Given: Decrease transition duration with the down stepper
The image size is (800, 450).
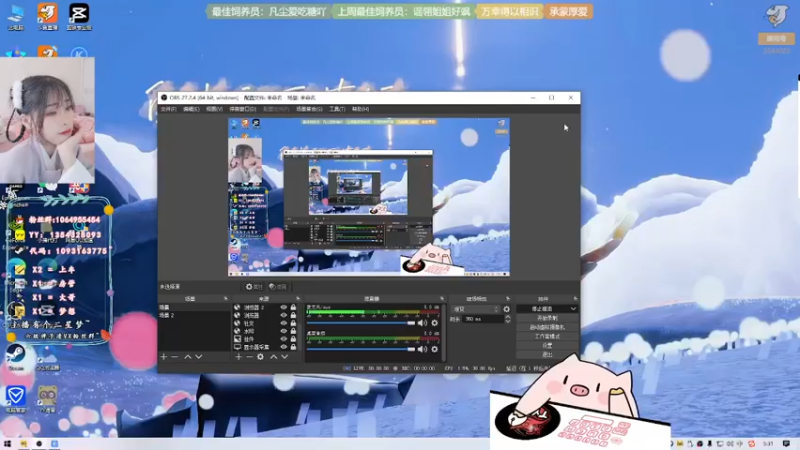Looking at the screenshot, I should (x=508, y=321).
